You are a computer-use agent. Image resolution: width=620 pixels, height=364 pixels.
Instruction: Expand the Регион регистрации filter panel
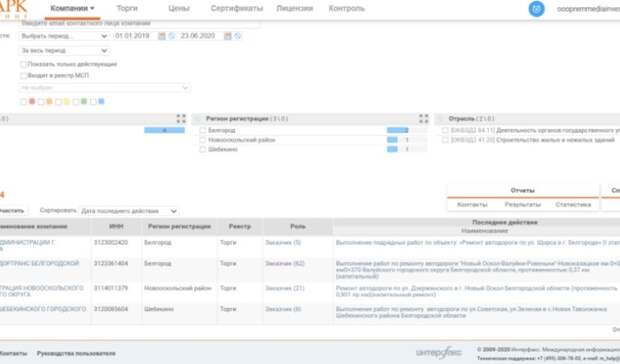423,119
